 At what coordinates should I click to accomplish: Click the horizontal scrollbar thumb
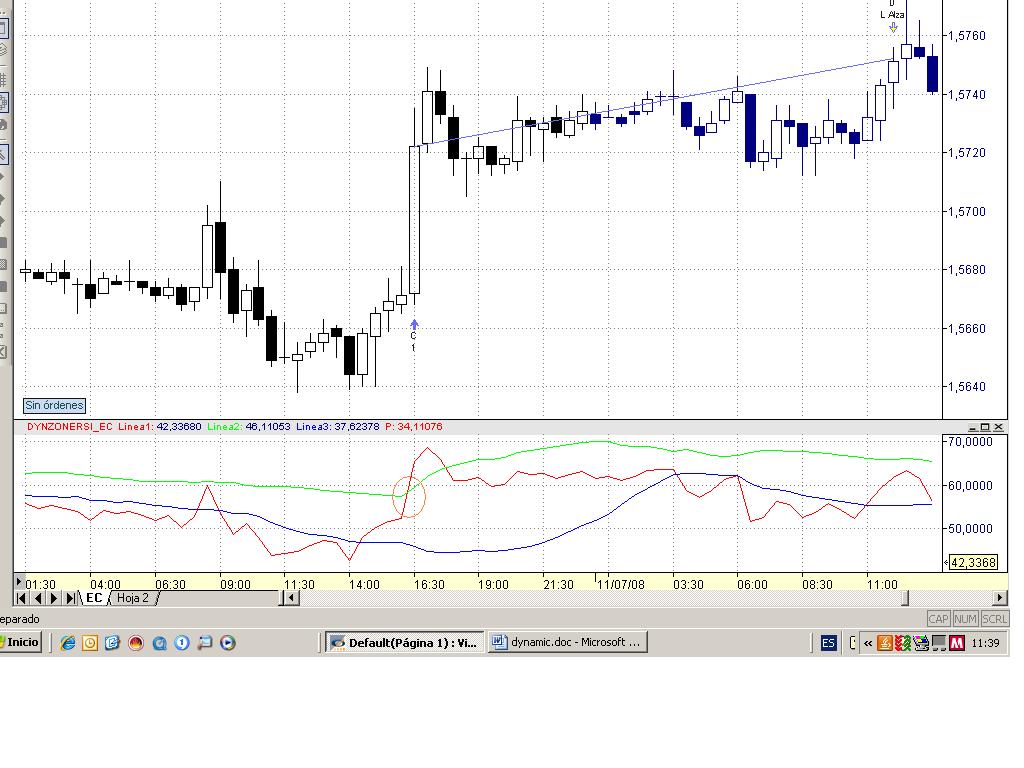tap(904, 598)
